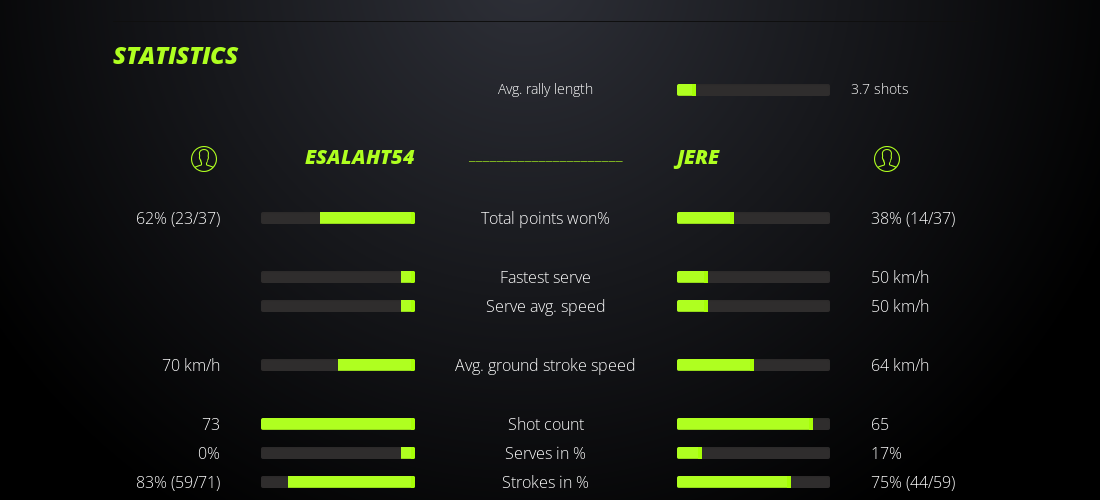This screenshot has width=1100, height=500.
Task: Click the 3.7 shots value
Action: coord(879,89)
